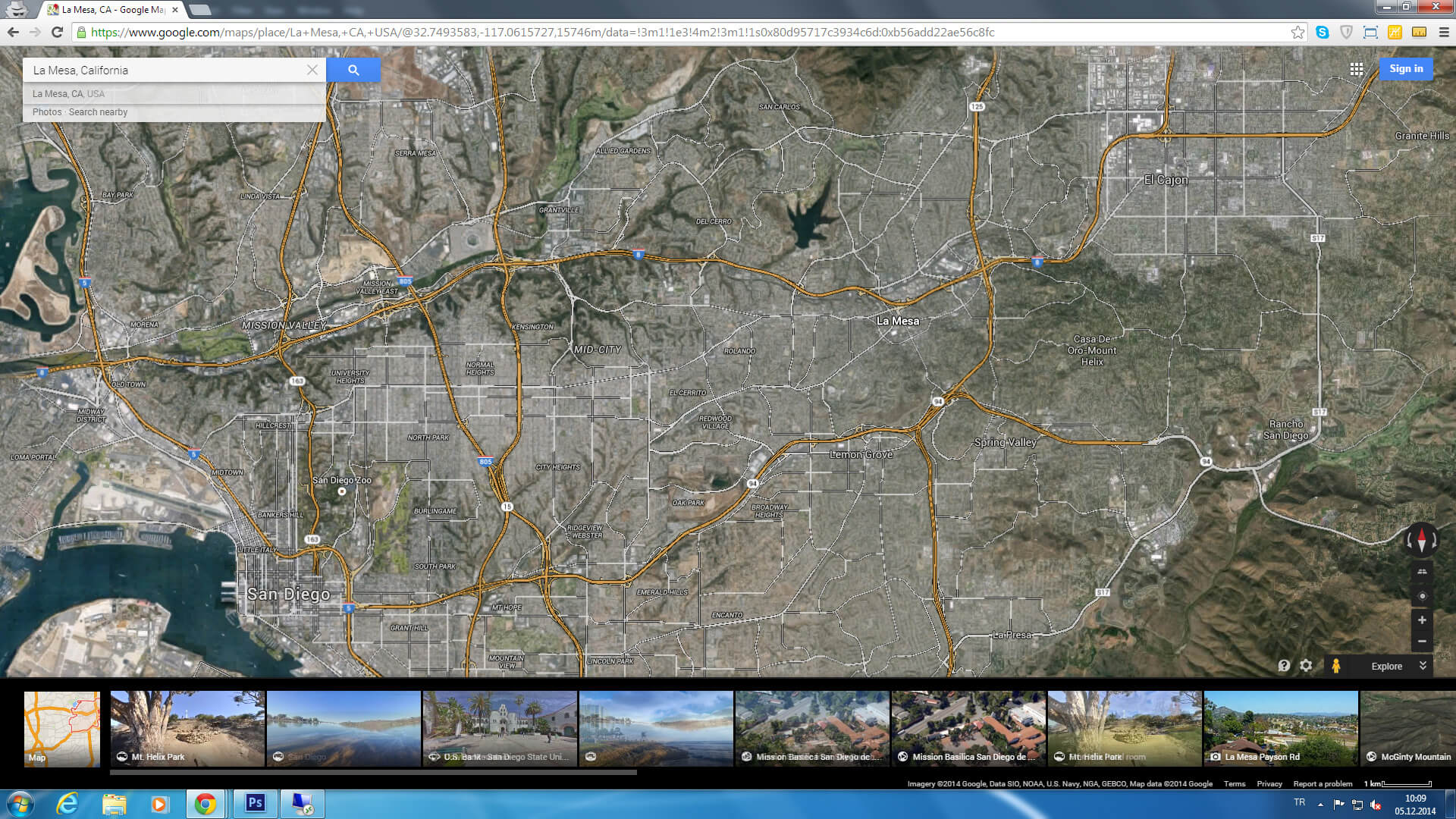This screenshot has width=1456, height=819.
Task: Pick up the yellow Pegman icon
Action: coord(1336,666)
